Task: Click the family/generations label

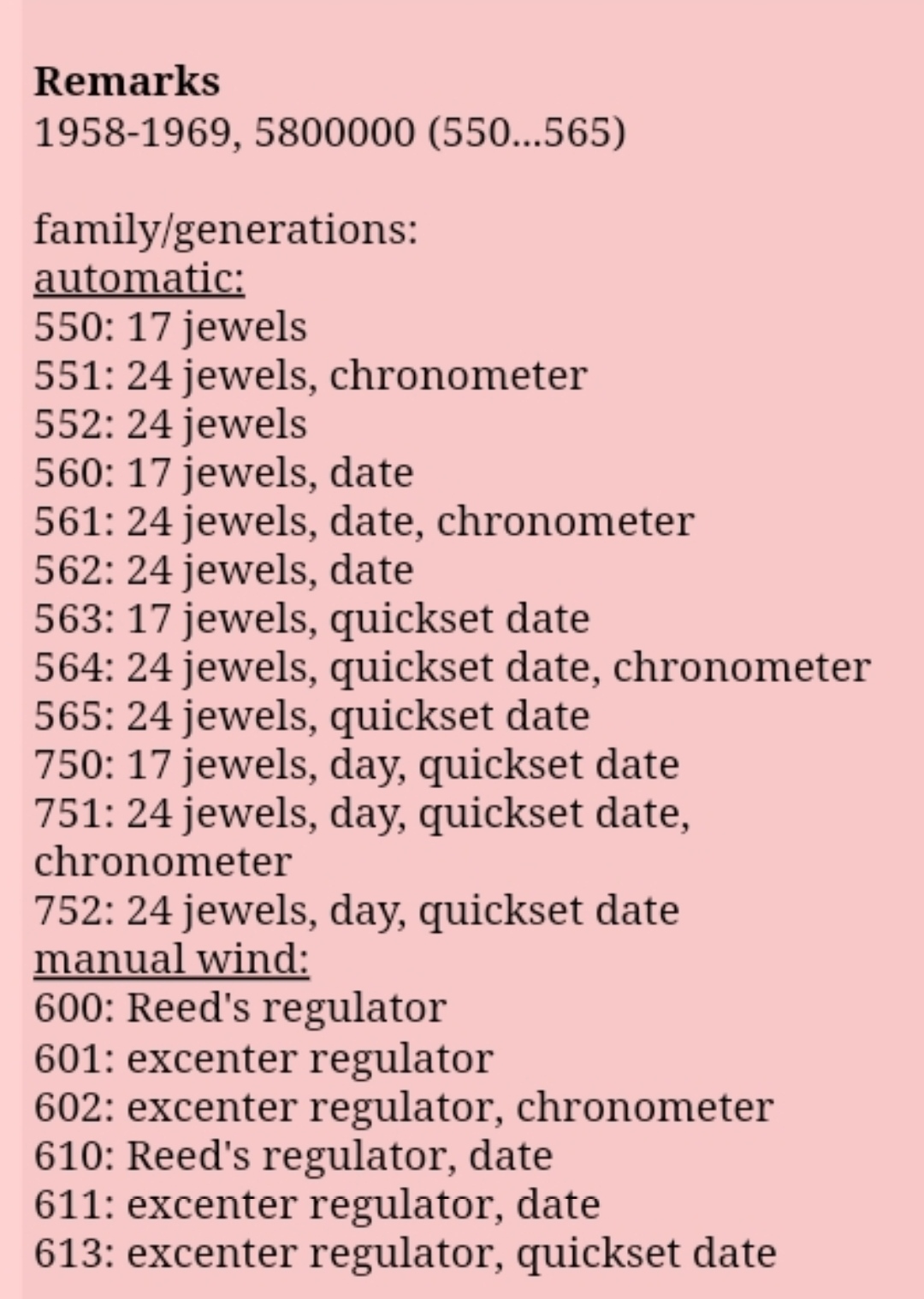Action: tap(226, 229)
